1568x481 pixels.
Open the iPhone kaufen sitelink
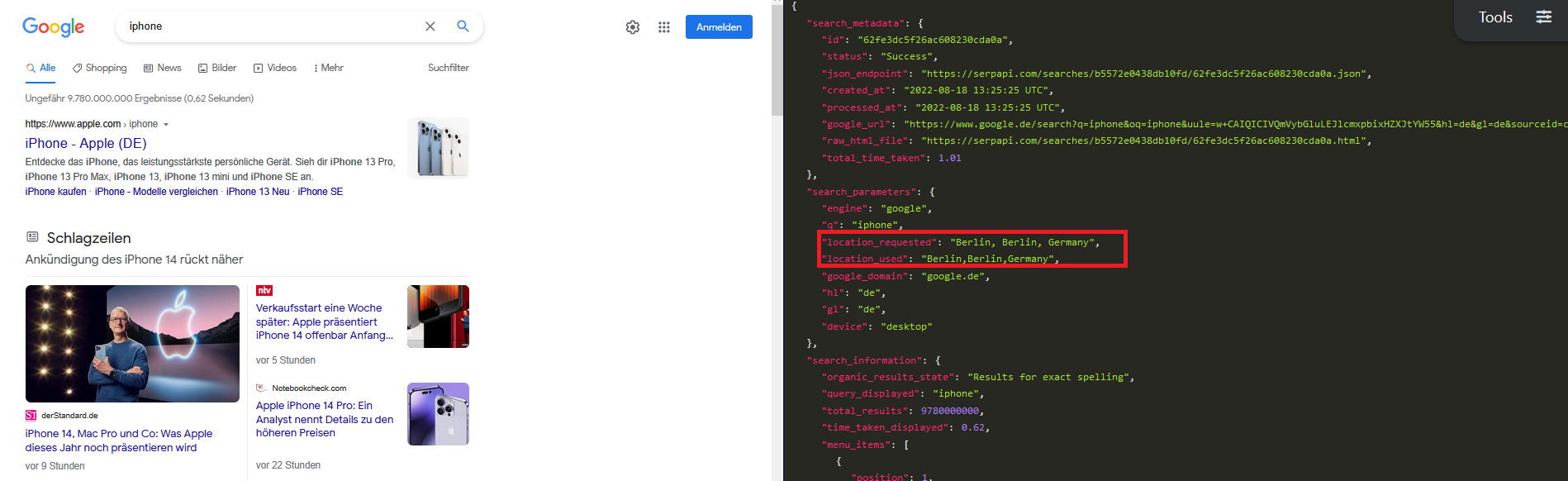click(55, 192)
